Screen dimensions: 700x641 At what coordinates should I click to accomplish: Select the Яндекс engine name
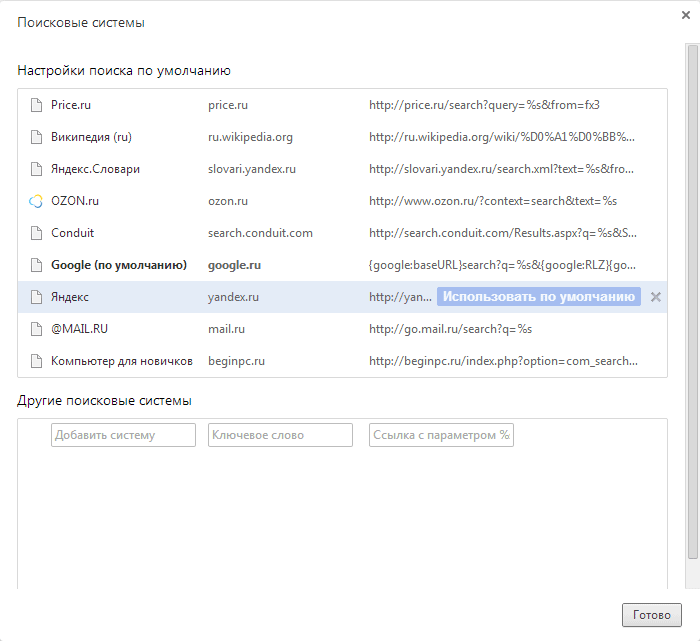point(70,297)
